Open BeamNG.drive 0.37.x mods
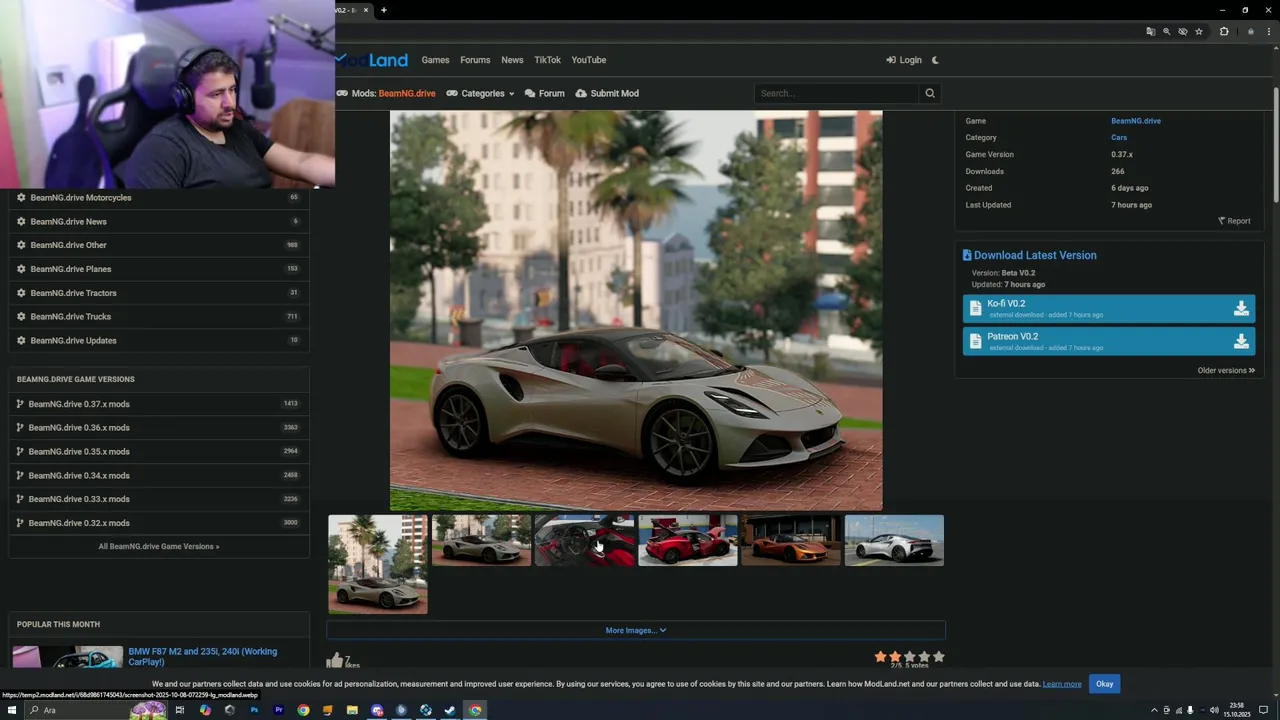The height and width of the screenshot is (720, 1280). coord(79,404)
